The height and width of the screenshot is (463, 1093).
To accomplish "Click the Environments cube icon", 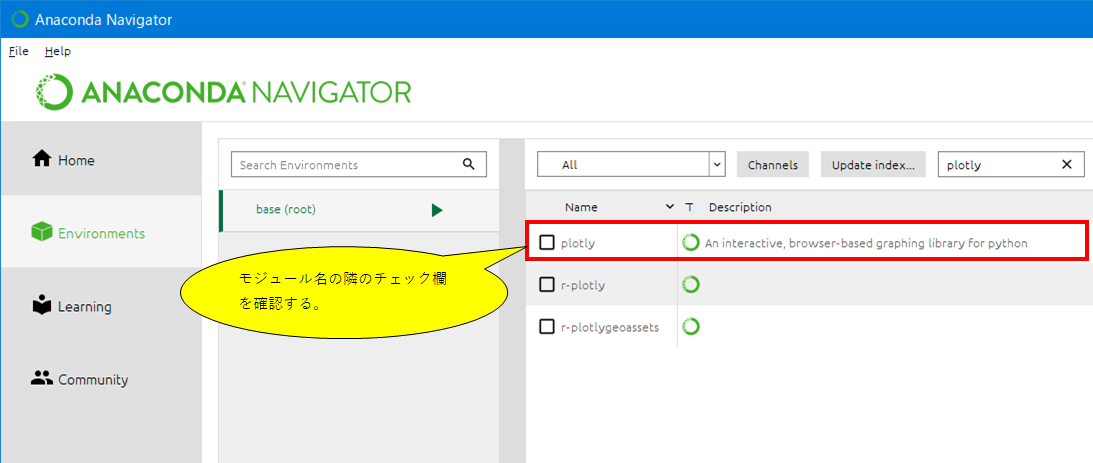I will 42,233.
